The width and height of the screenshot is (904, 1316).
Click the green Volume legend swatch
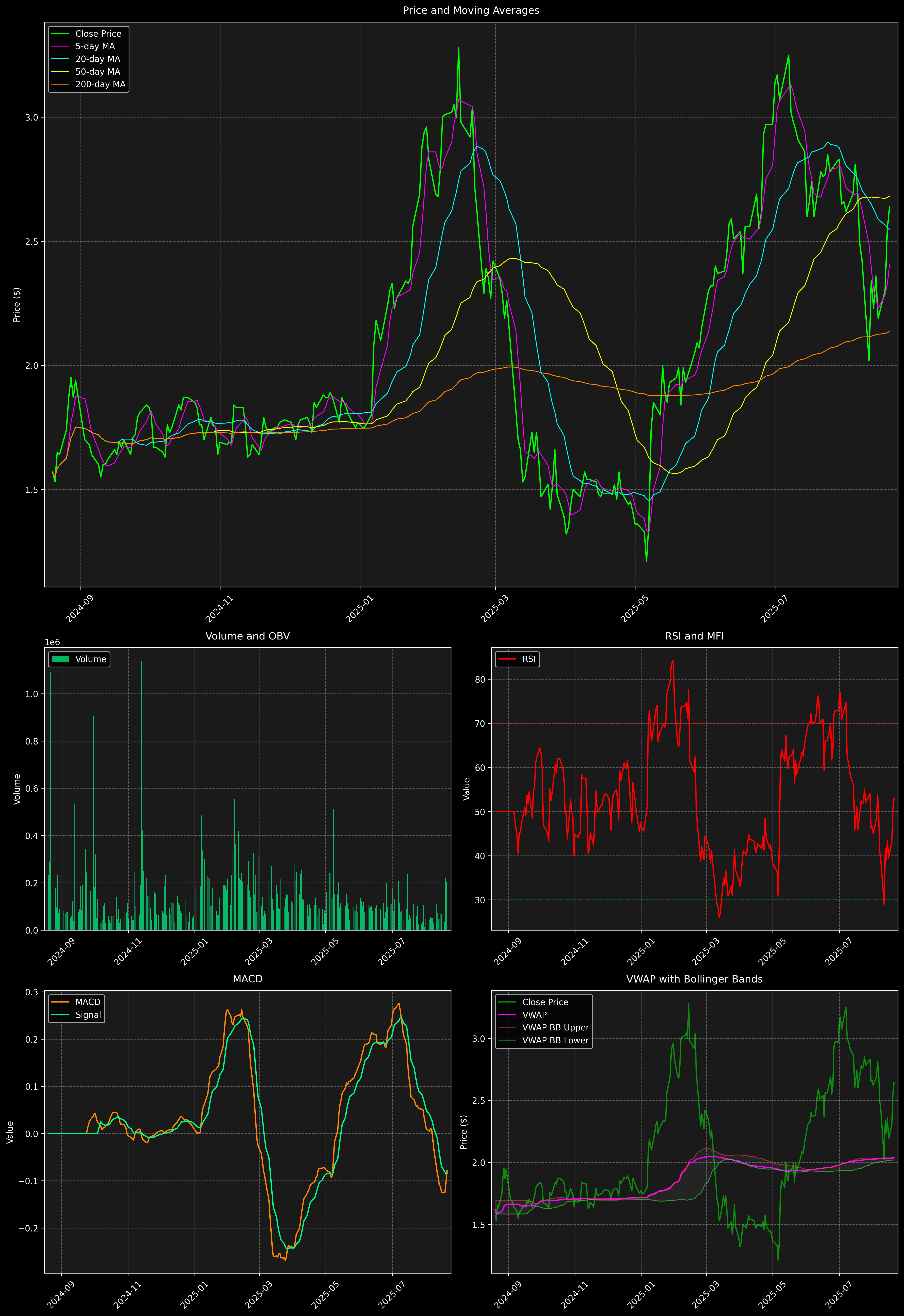coord(60,659)
